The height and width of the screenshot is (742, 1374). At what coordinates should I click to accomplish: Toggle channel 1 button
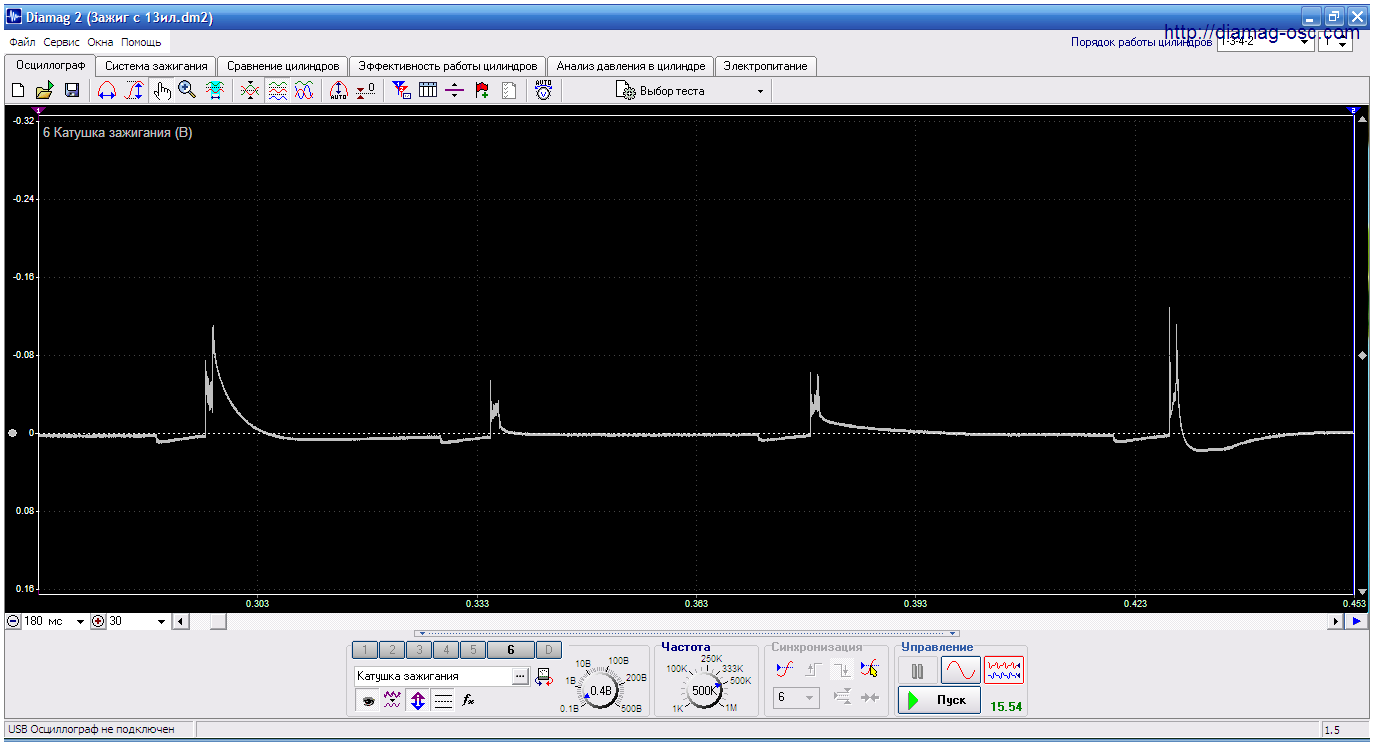365,650
